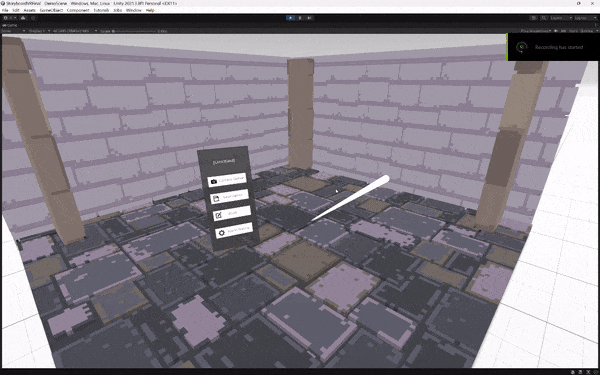Click the edit pencil button on the VR panel
This screenshot has width=600, height=375.
click(x=232, y=214)
